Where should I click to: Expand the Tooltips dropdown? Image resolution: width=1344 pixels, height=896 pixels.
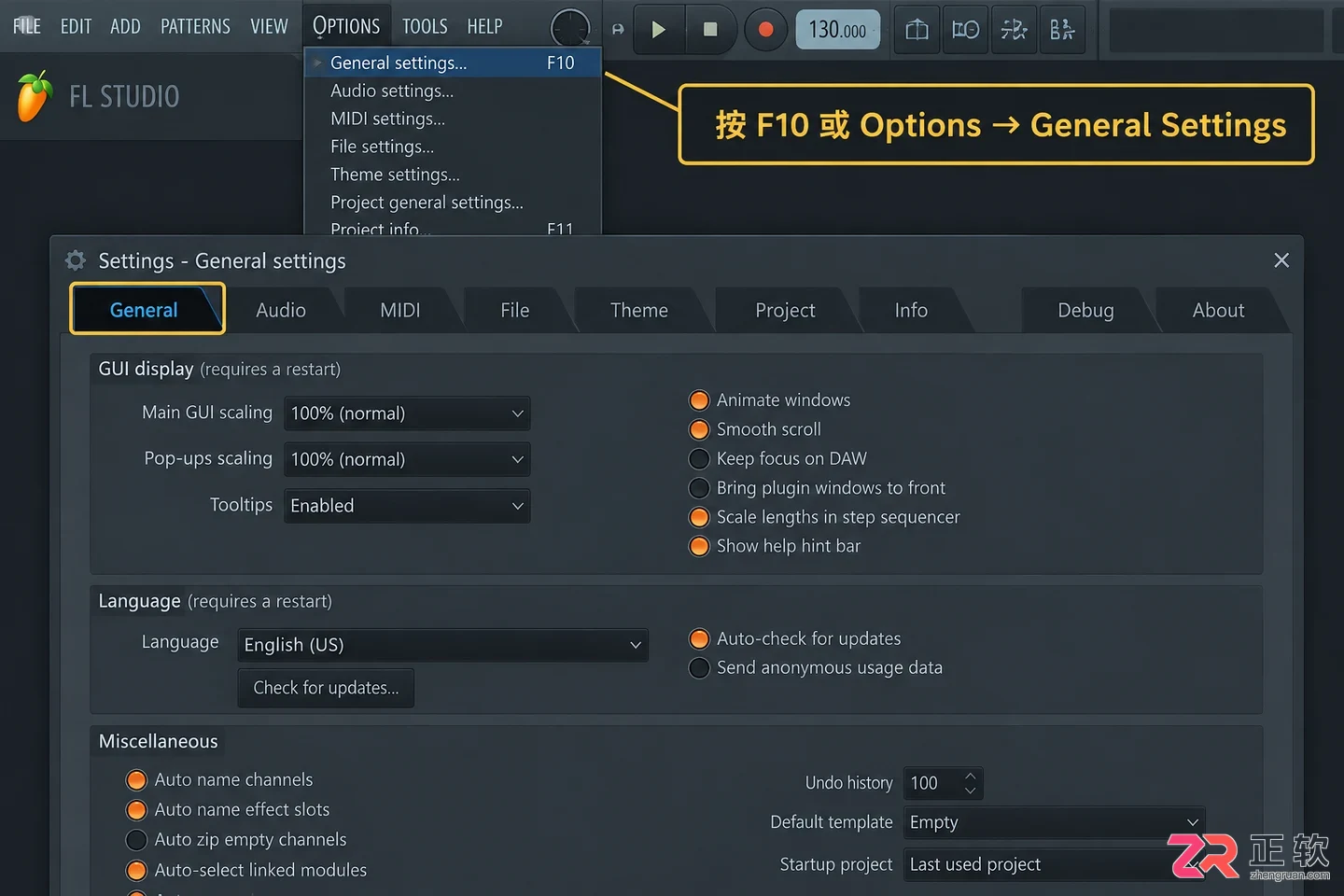click(x=407, y=506)
